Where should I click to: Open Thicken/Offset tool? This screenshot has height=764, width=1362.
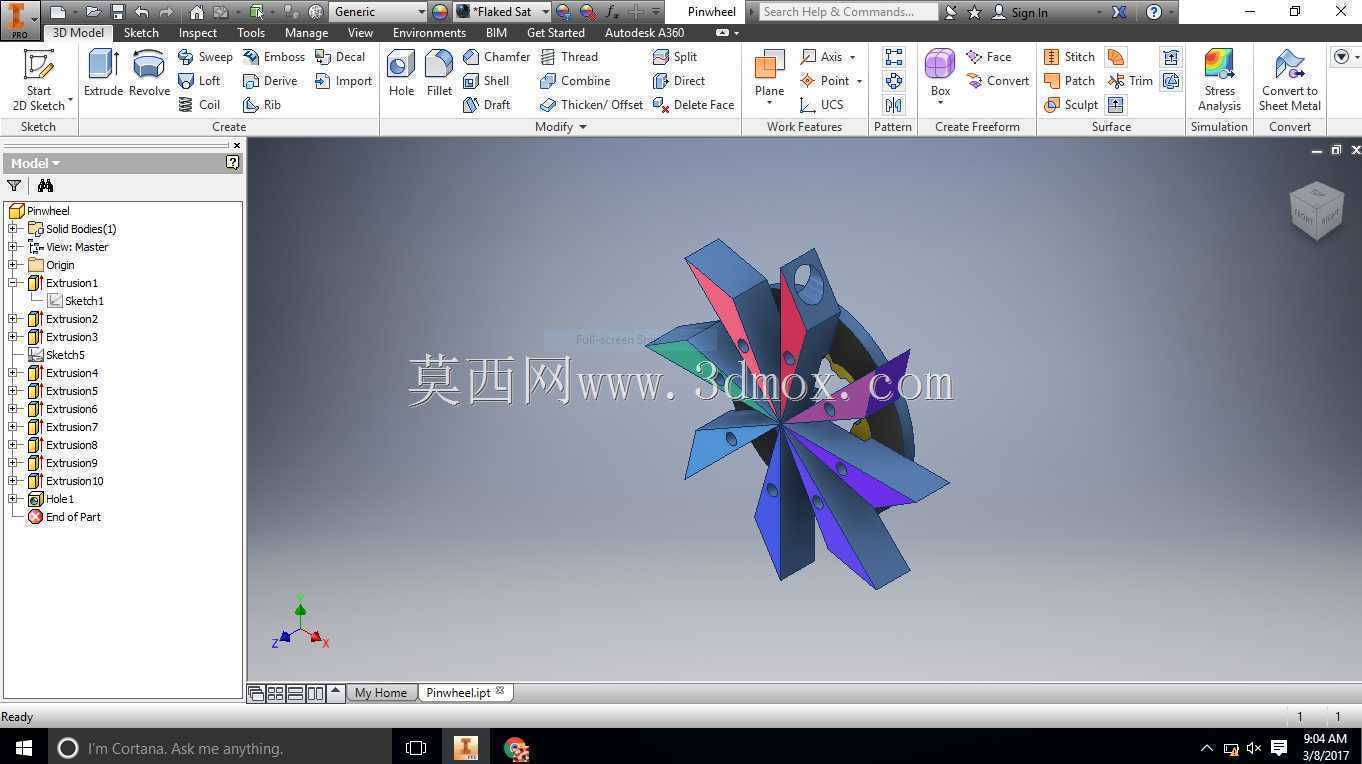591,105
